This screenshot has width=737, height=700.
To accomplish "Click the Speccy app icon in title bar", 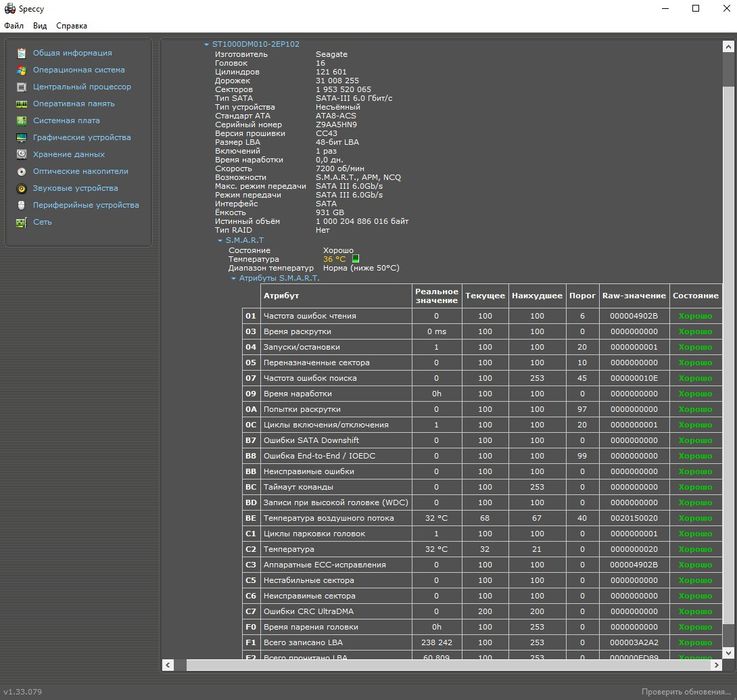I will [10, 8].
